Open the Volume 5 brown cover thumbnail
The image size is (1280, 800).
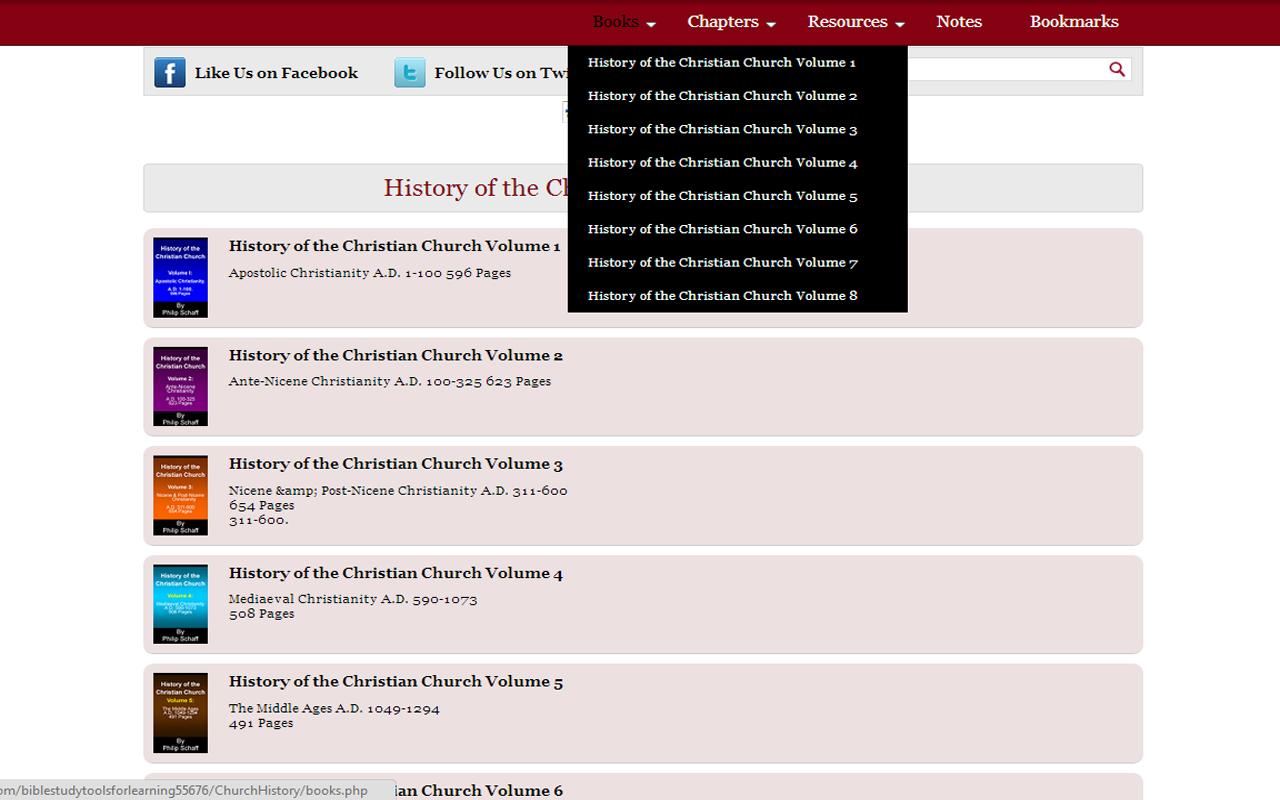(180, 713)
